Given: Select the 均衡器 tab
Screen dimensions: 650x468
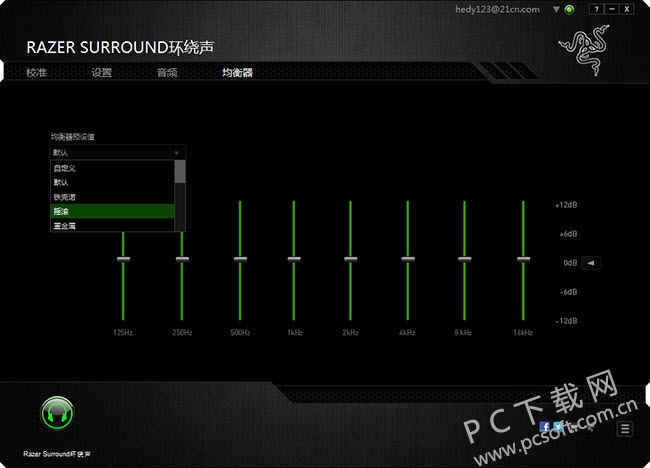Looking at the screenshot, I should (237, 73).
